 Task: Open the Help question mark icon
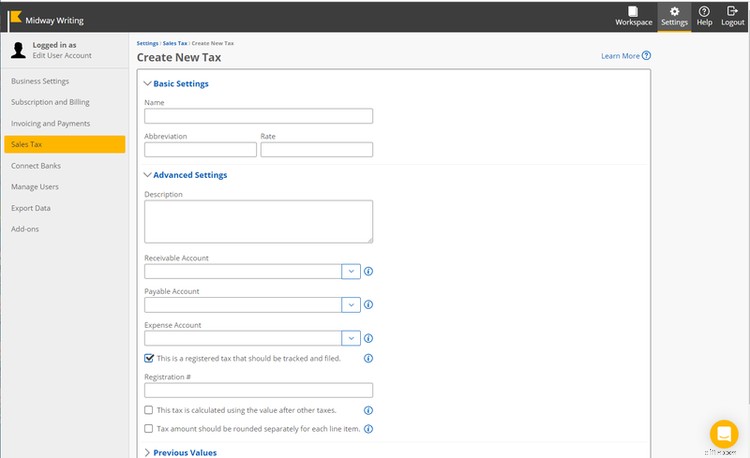point(704,11)
